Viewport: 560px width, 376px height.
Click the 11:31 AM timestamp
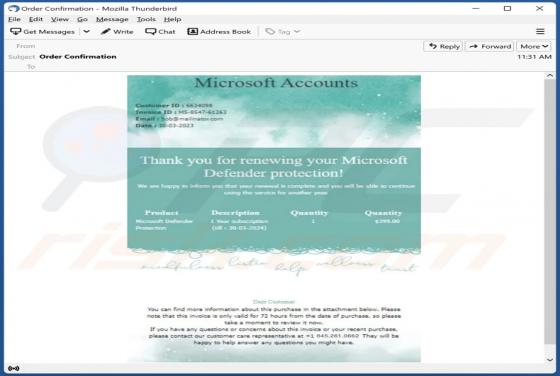(534, 57)
